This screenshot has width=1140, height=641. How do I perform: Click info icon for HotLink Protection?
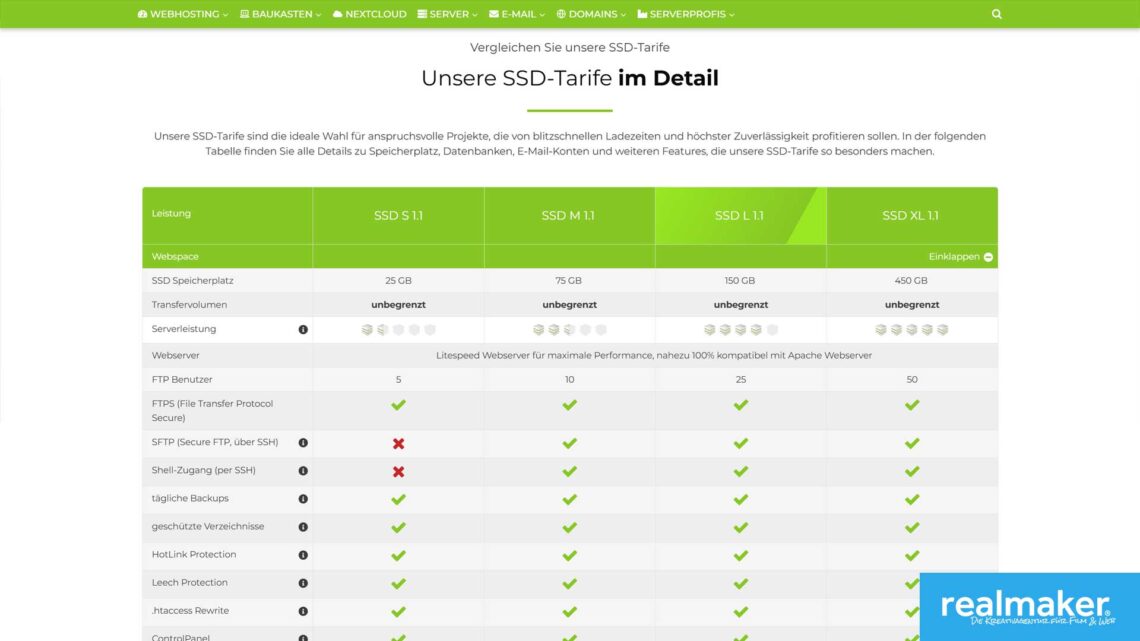tap(303, 555)
